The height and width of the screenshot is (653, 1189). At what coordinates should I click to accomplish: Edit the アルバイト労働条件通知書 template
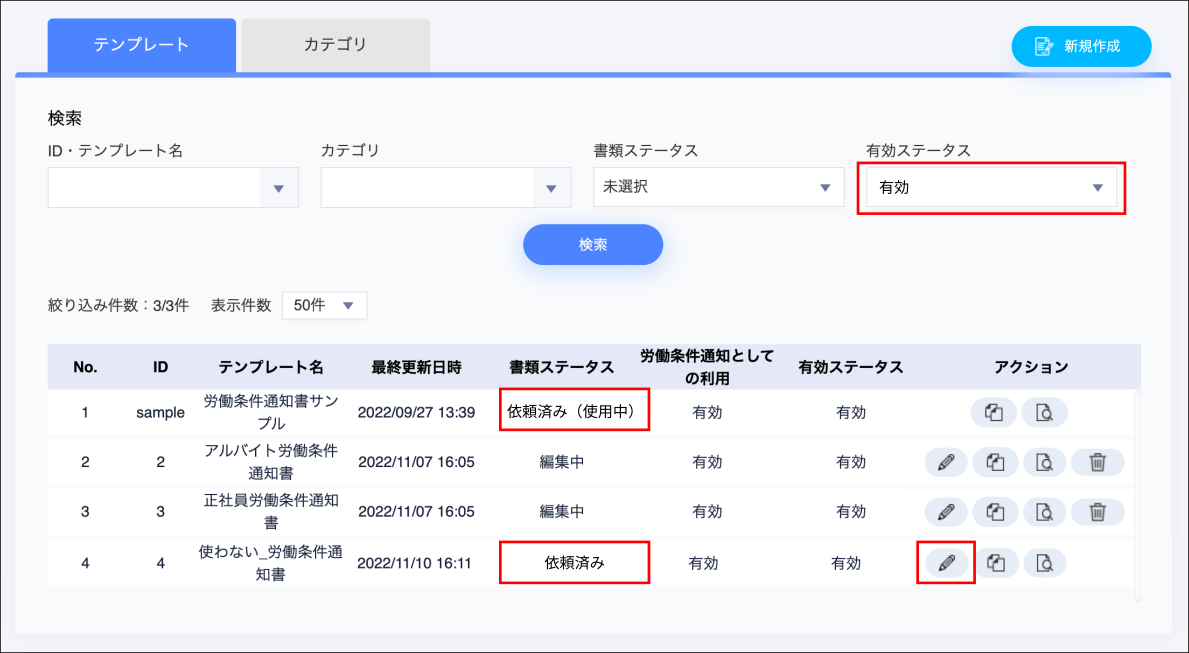[x=946, y=462]
